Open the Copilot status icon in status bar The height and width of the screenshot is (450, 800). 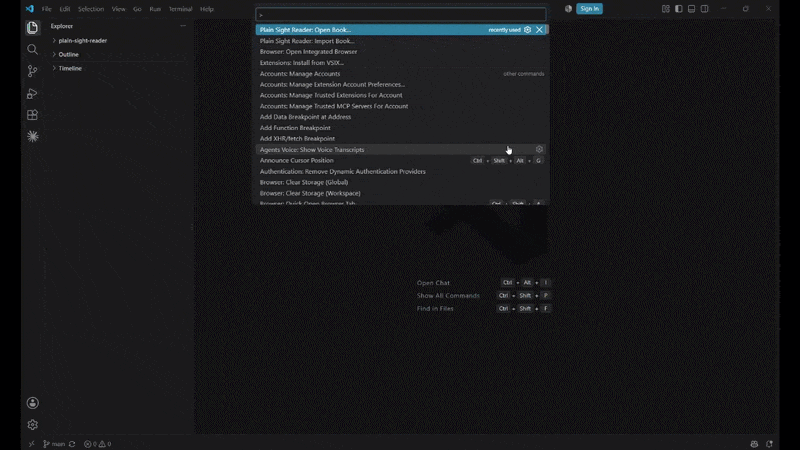(x=754, y=444)
